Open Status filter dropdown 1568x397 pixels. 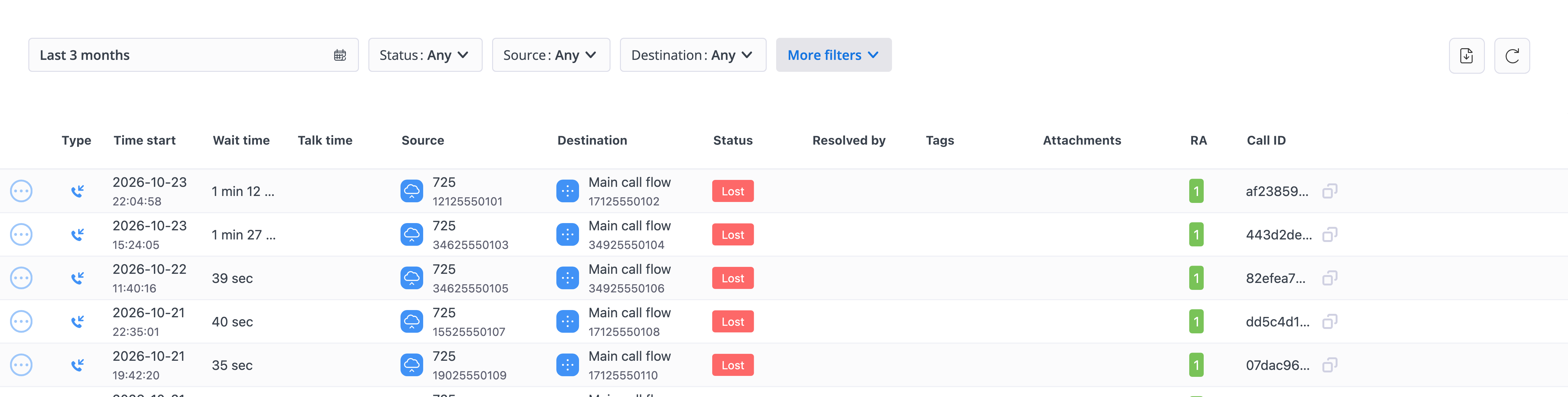pyautogui.click(x=425, y=55)
